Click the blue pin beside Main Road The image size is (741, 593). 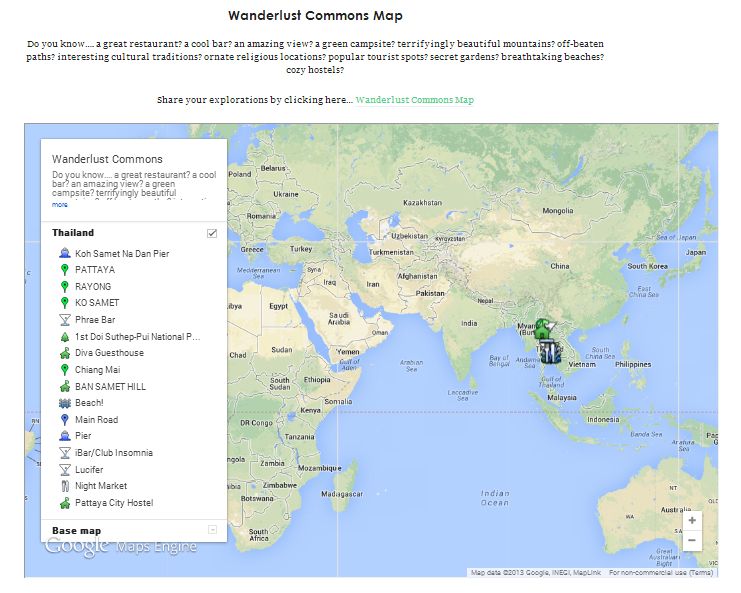[64, 420]
